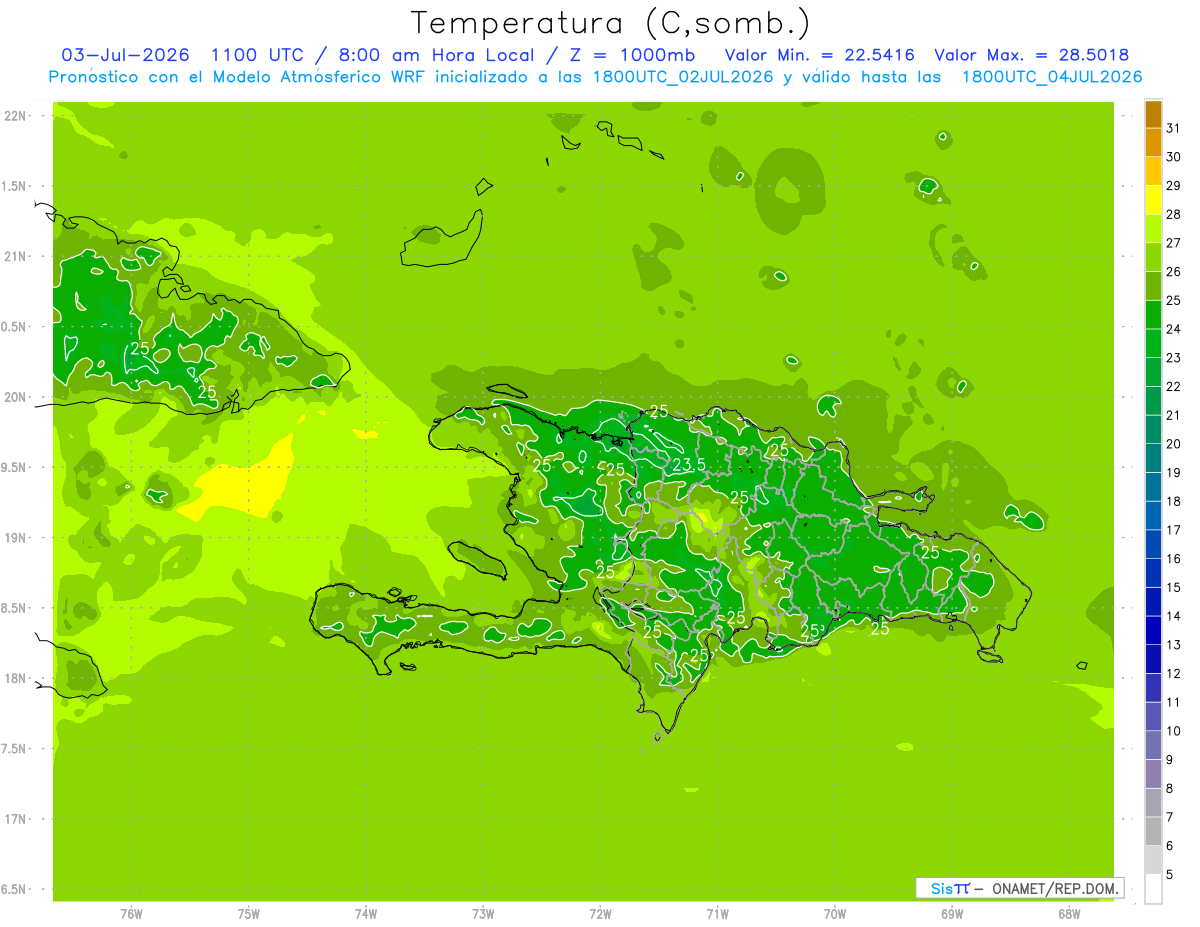
Task: Click the '22' color bar value label
Action: [x=1173, y=386]
